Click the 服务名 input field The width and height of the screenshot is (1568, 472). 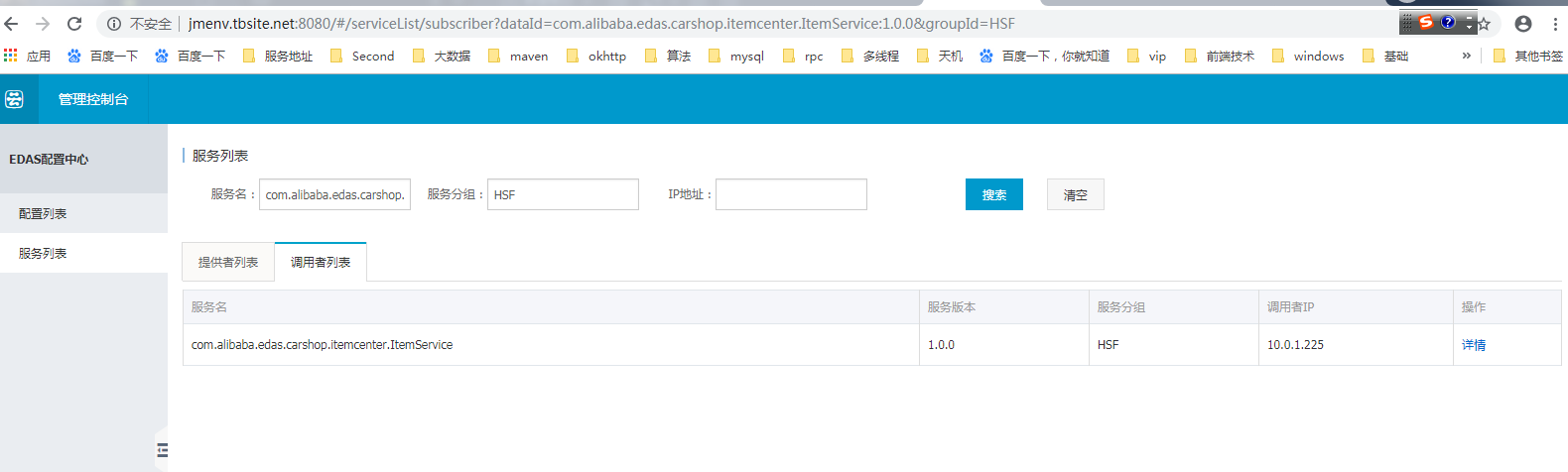[334, 194]
